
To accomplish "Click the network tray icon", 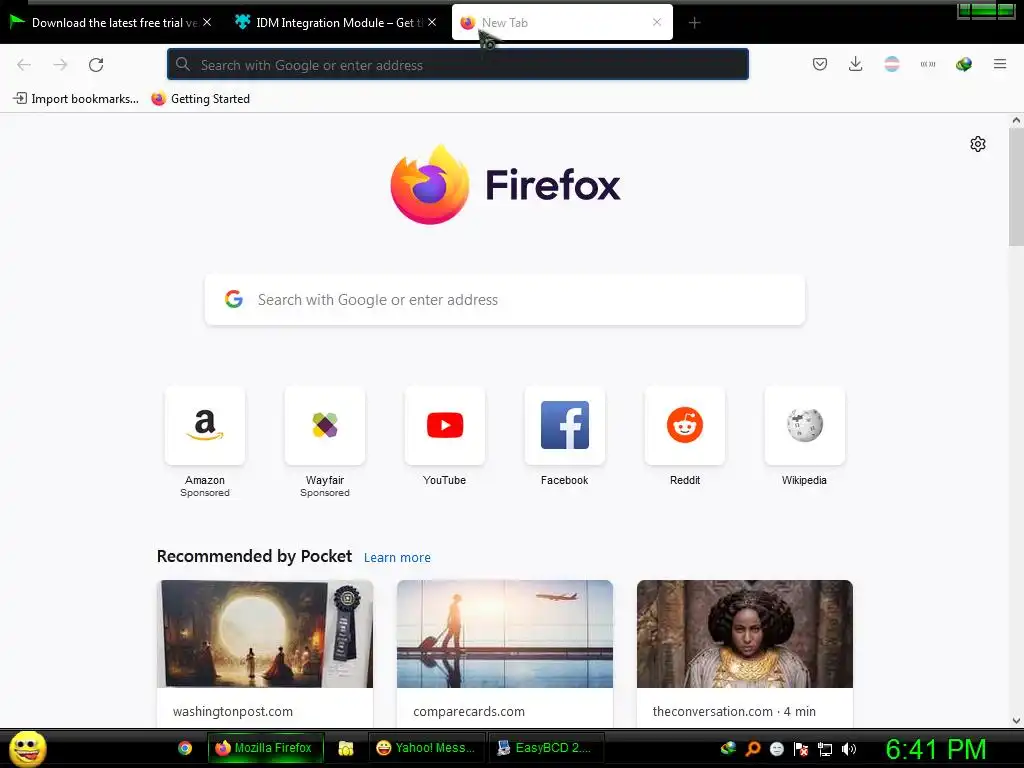I will click(x=825, y=749).
